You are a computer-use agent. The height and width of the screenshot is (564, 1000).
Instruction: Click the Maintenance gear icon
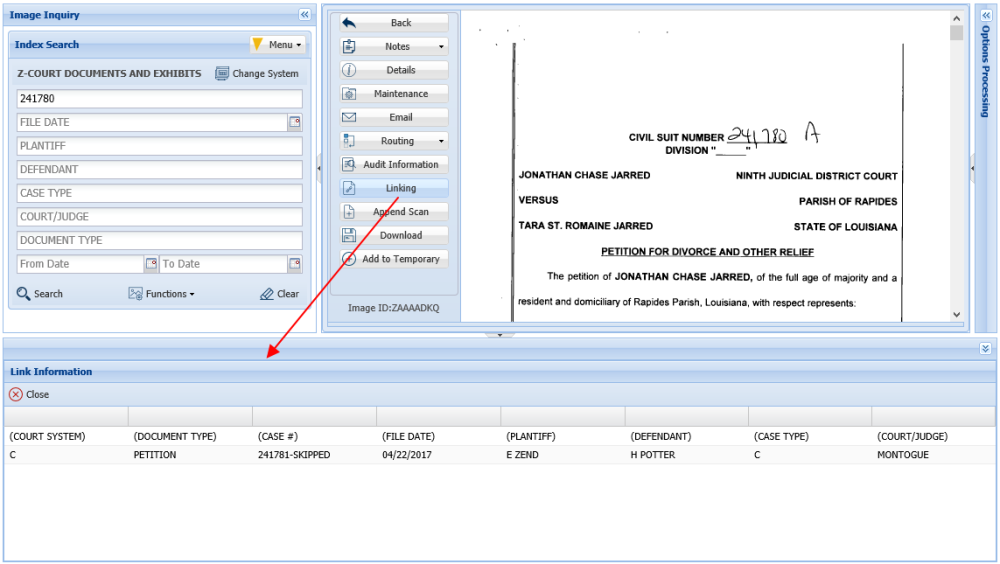[x=349, y=94]
